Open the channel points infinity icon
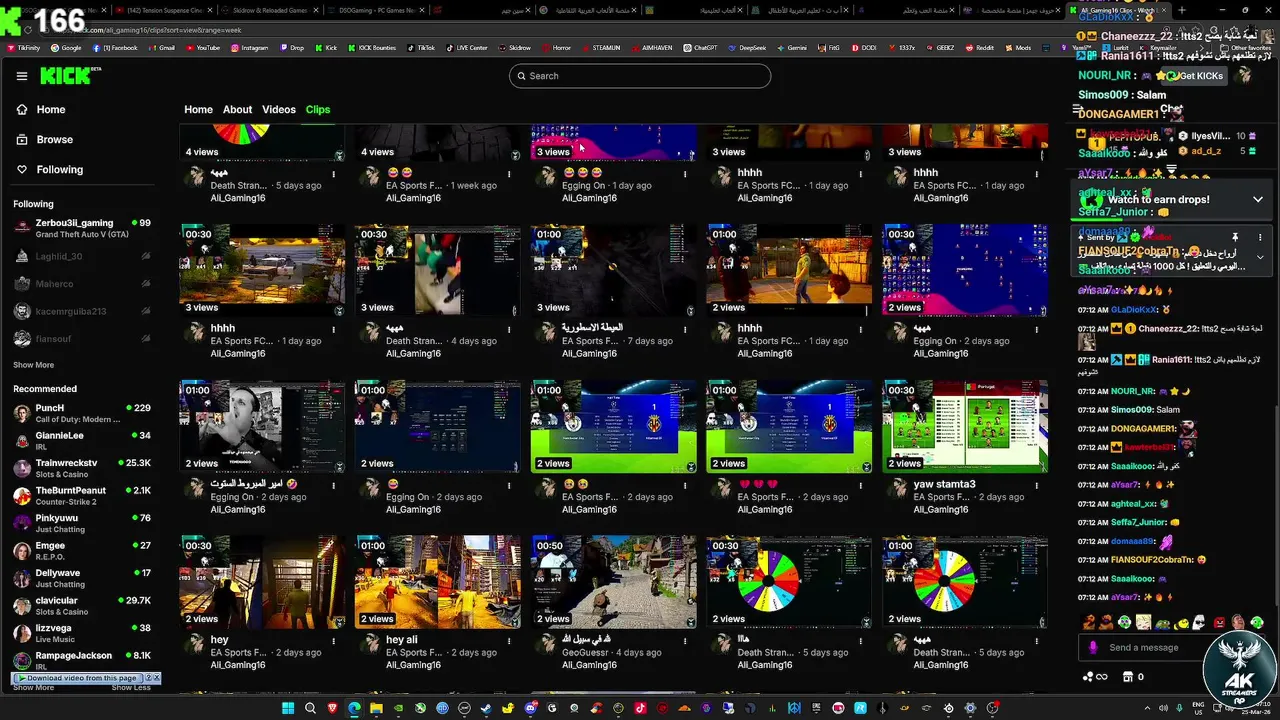Screen dimensions: 1280x720 coord(1094,677)
